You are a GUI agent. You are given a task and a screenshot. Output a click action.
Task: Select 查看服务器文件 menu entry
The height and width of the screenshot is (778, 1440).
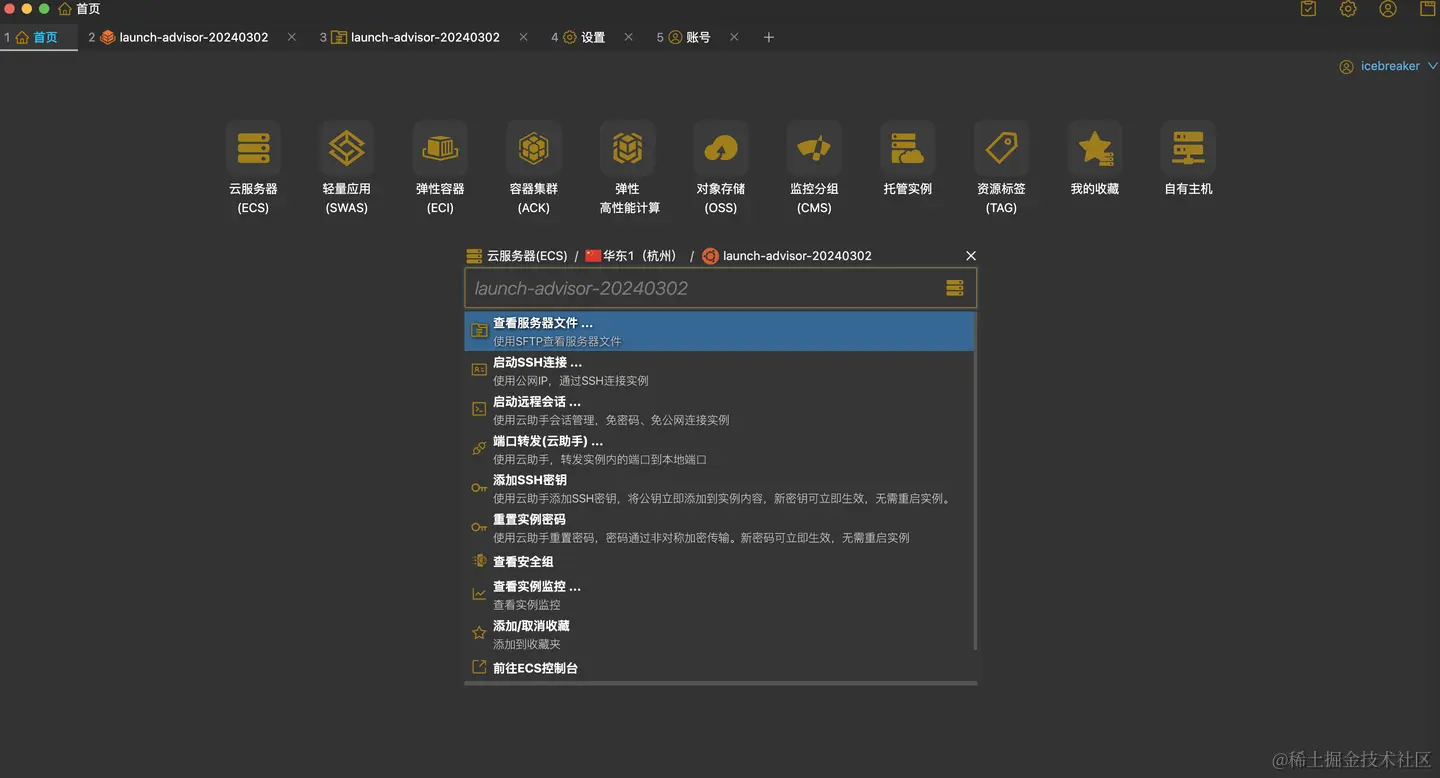coord(719,332)
